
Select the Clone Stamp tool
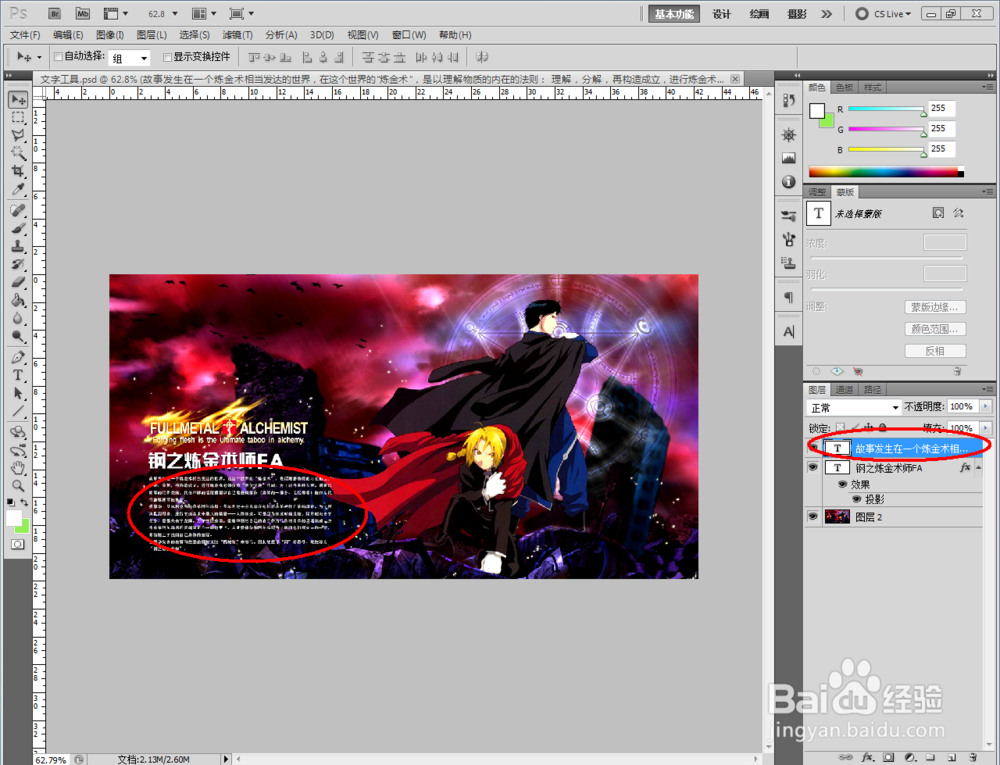click(18, 246)
